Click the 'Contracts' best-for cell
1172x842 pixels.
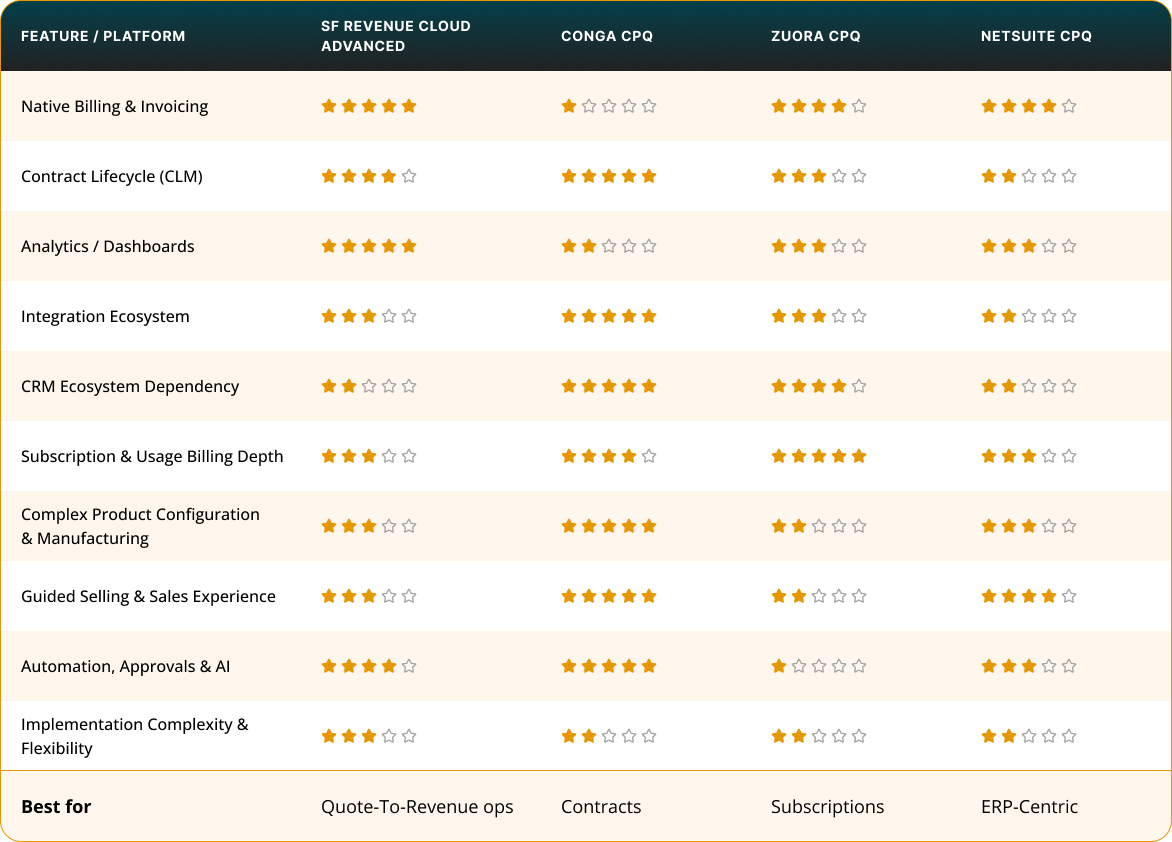coord(601,807)
